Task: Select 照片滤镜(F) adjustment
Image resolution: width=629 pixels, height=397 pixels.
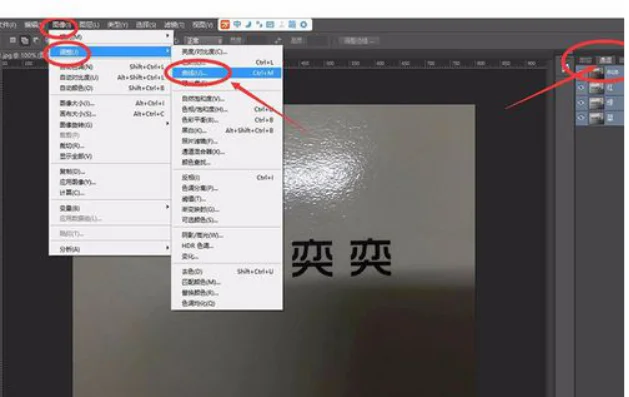Action: 227,141
